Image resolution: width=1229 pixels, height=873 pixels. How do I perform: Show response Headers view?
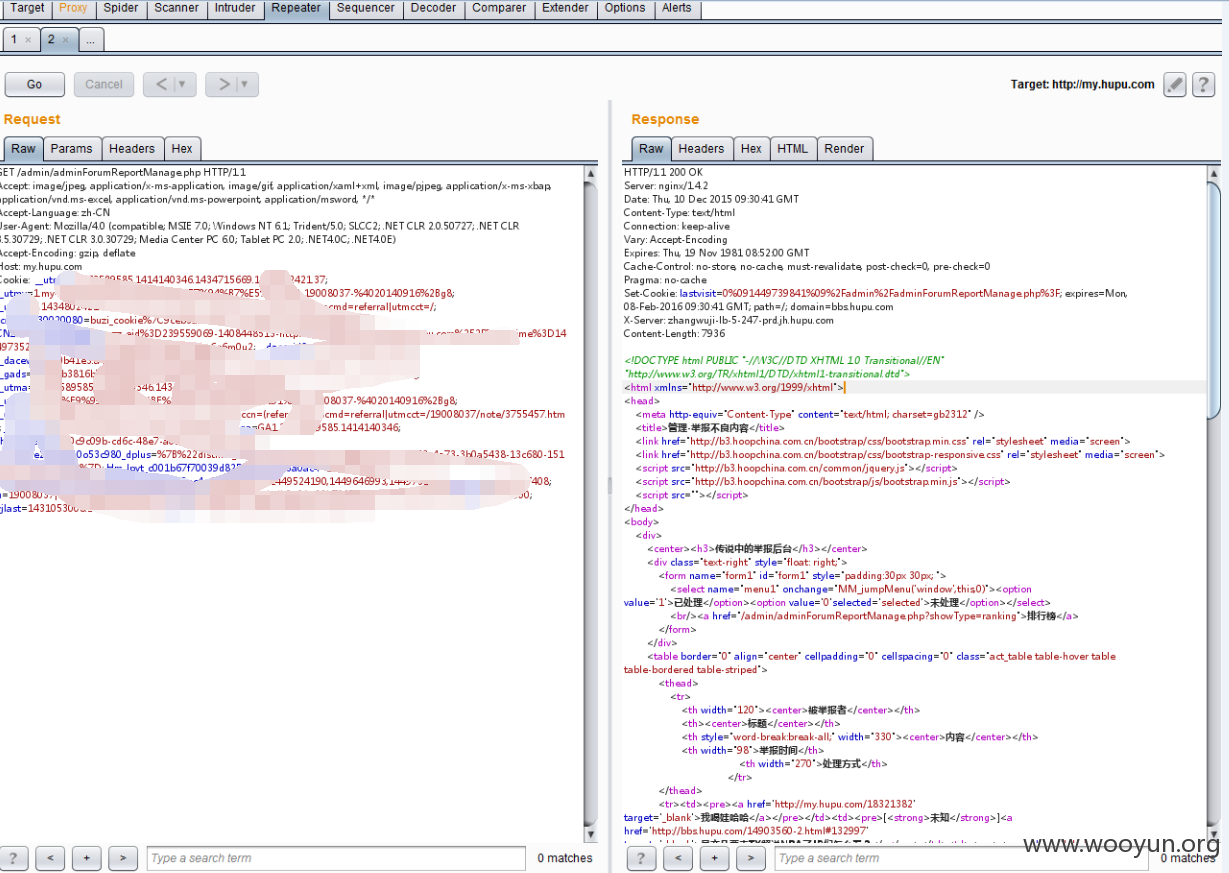tap(701, 149)
